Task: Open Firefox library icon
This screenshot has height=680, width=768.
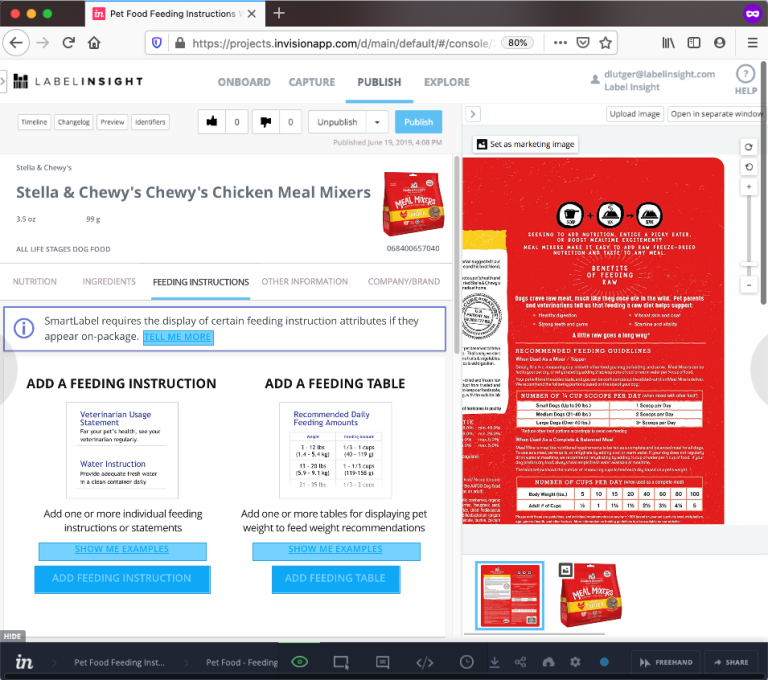Action: click(x=668, y=43)
